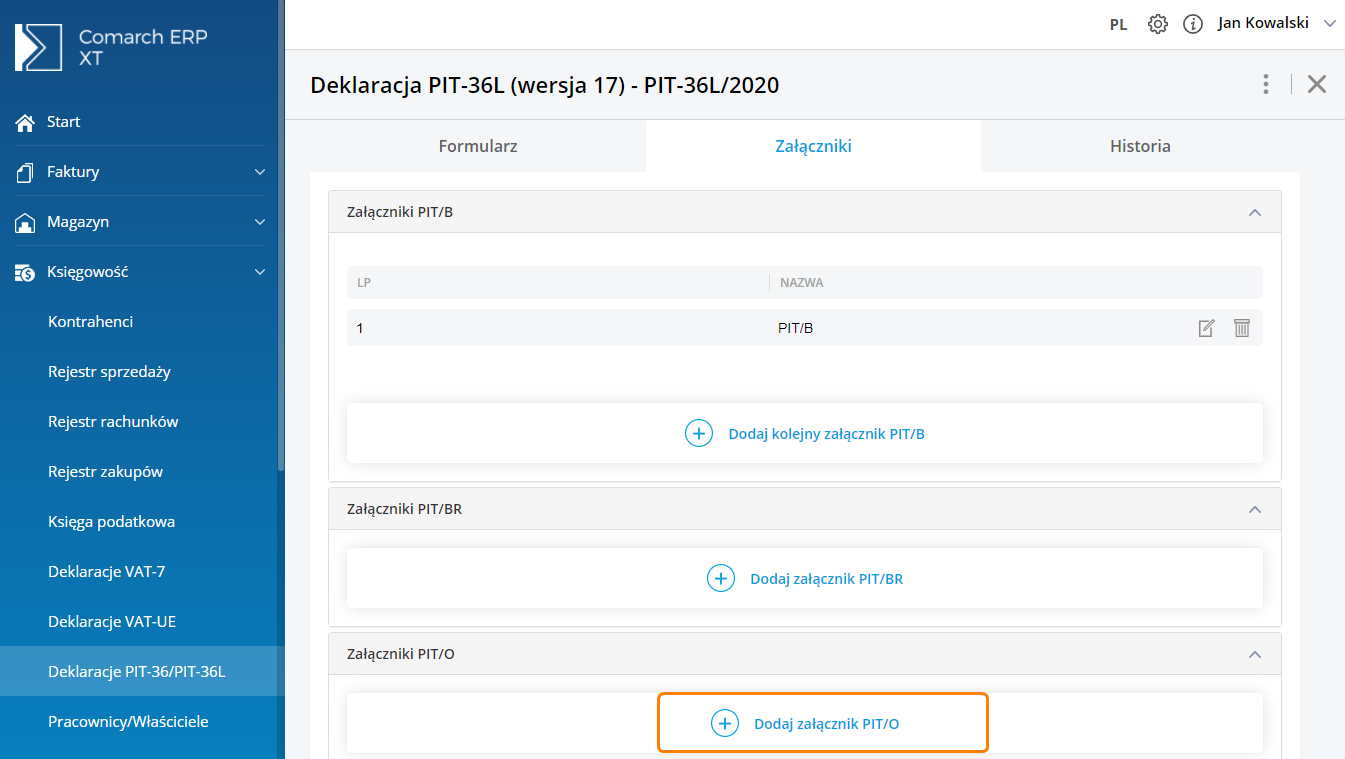Viewport: 1345px width, 759px height.
Task: Click the edit icon for PIT/B row
Action: click(x=1206, y=328)
